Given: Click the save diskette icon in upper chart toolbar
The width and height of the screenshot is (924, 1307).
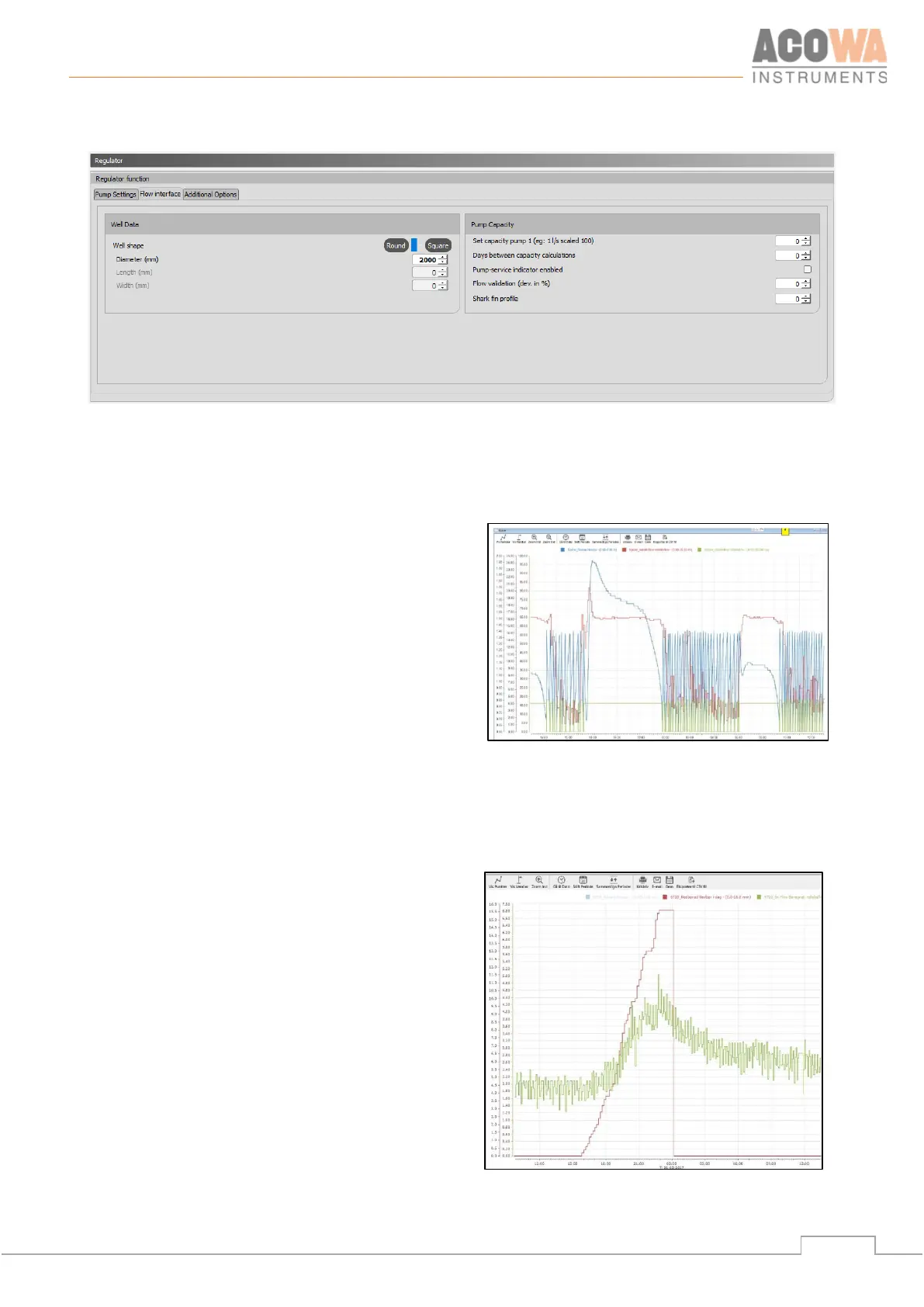Looking at the screenshot, I should point(648,537).
